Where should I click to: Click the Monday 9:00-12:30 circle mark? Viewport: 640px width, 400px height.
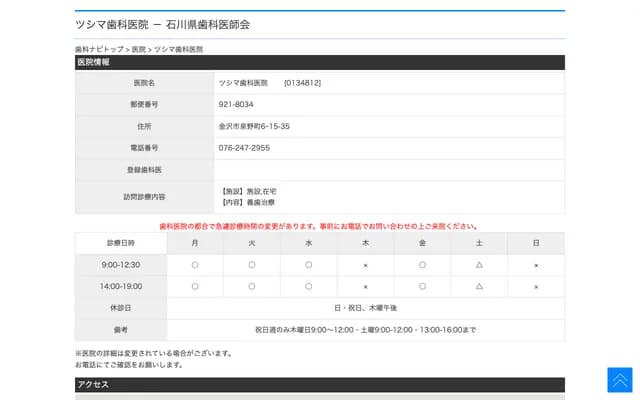coord(195,265)
